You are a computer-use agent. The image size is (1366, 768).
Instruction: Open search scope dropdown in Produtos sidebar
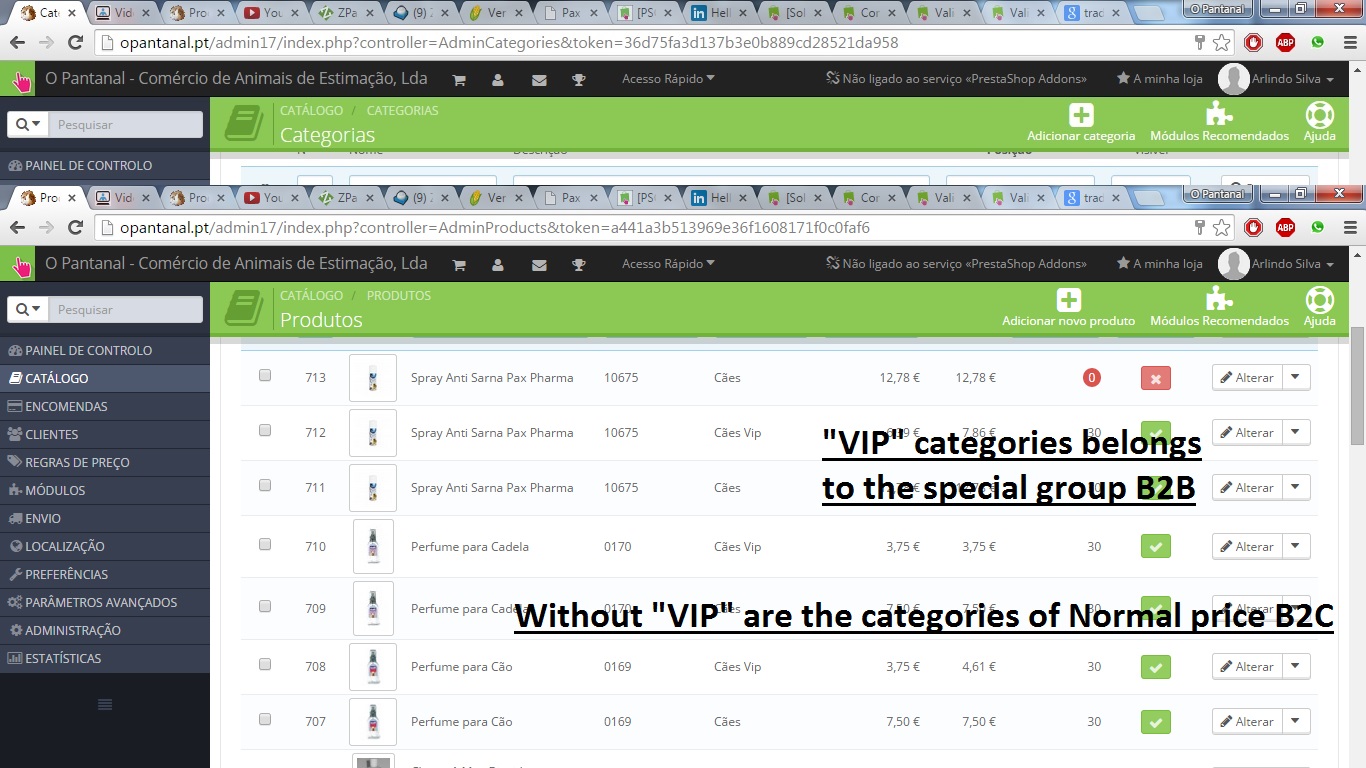(x=28, y=310)
